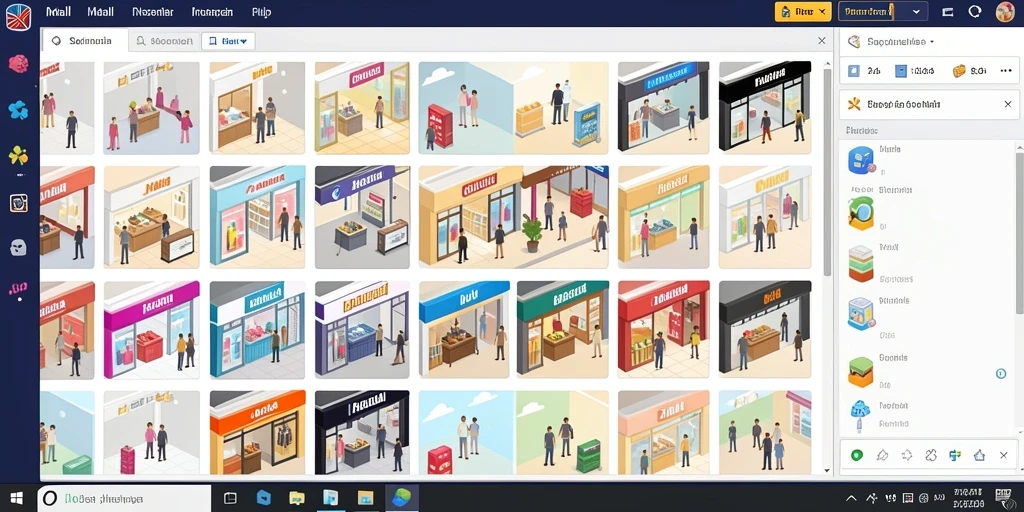
Task: Click the green circle icon in bottom toolbar
Action: [x=857, y=455]
